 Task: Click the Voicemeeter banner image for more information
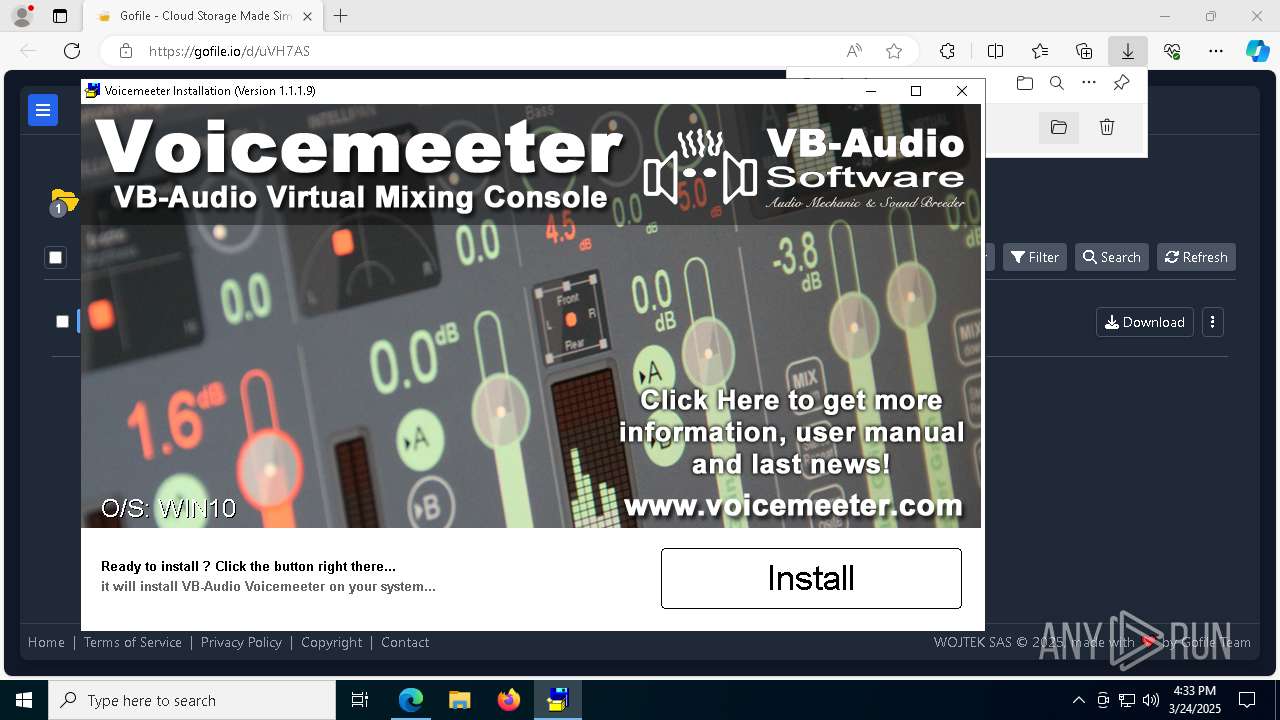531,316
